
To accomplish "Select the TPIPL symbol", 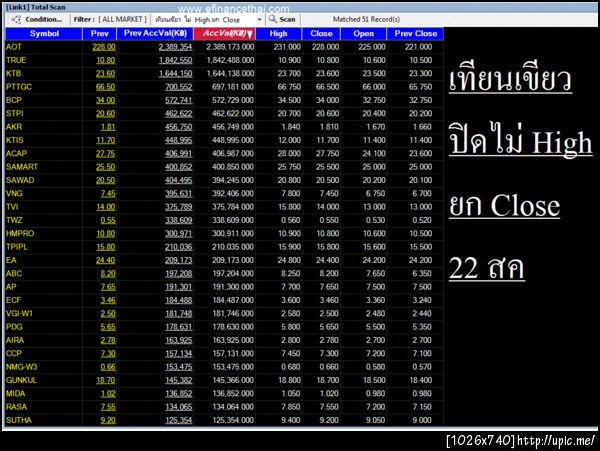I will tap(17, 247).
